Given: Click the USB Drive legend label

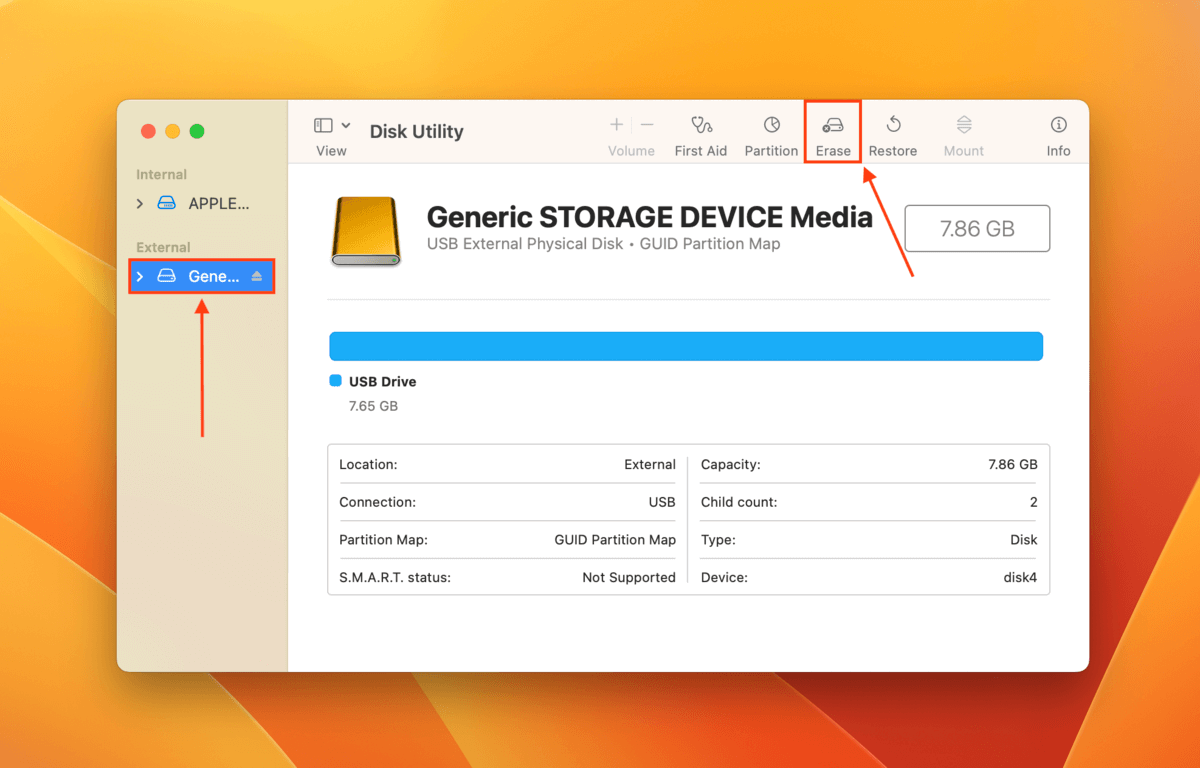Looking at the screenshot, I should point(382,382).
